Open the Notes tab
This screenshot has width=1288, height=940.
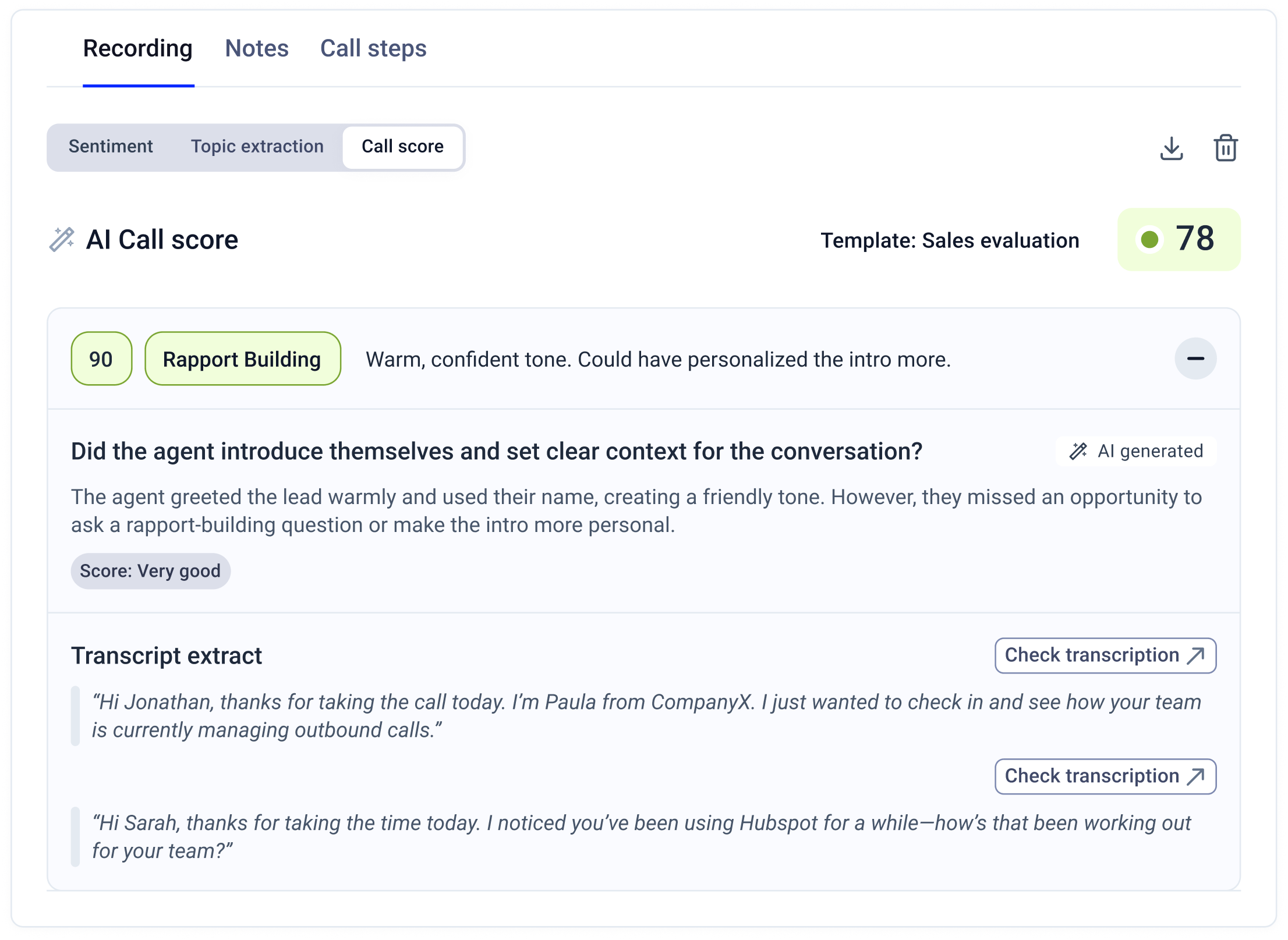click(x=257, y=49)
